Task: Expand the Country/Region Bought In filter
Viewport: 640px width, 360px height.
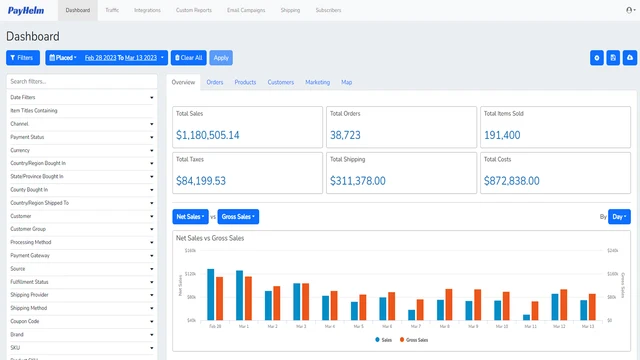Action: tap(82, 163)
